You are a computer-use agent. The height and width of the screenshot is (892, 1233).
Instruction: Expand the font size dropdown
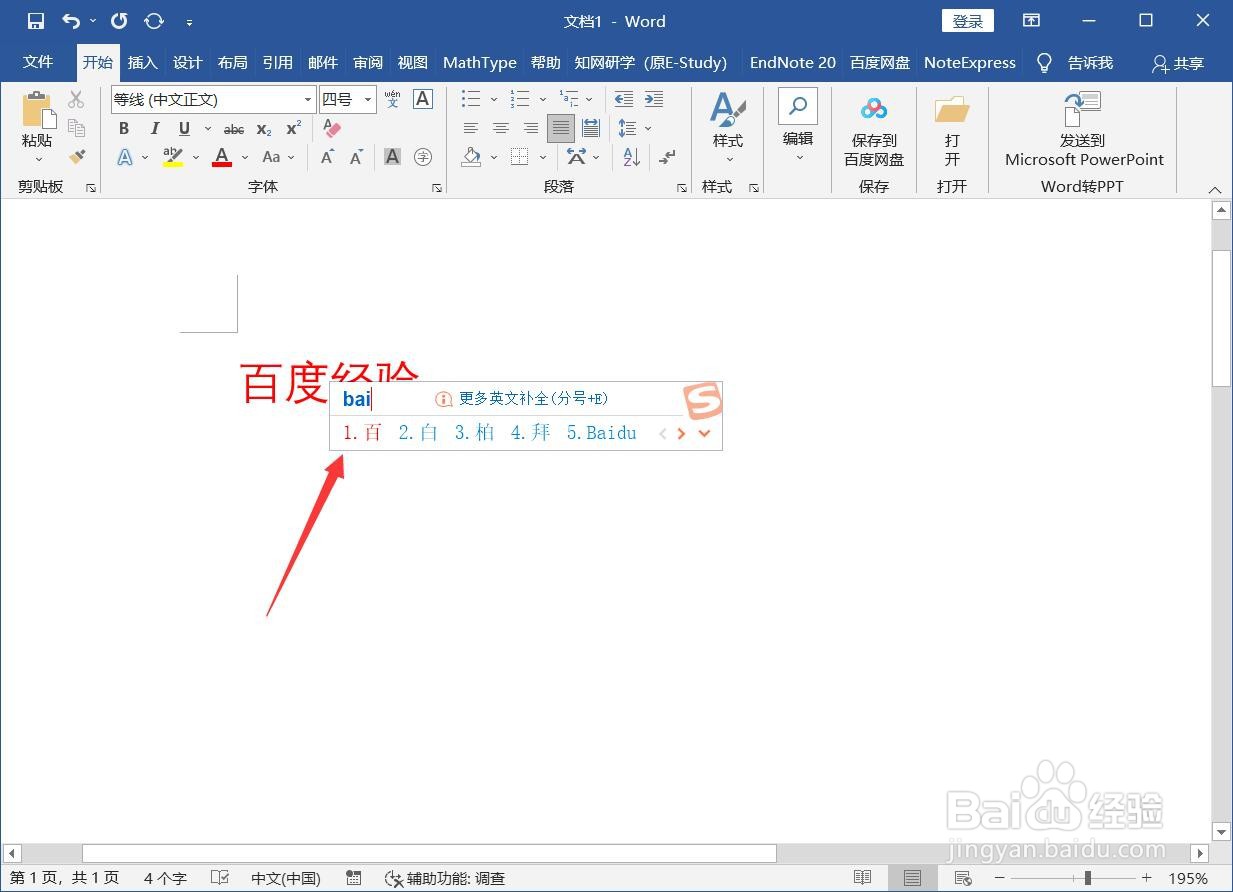[x=368, y=99]
